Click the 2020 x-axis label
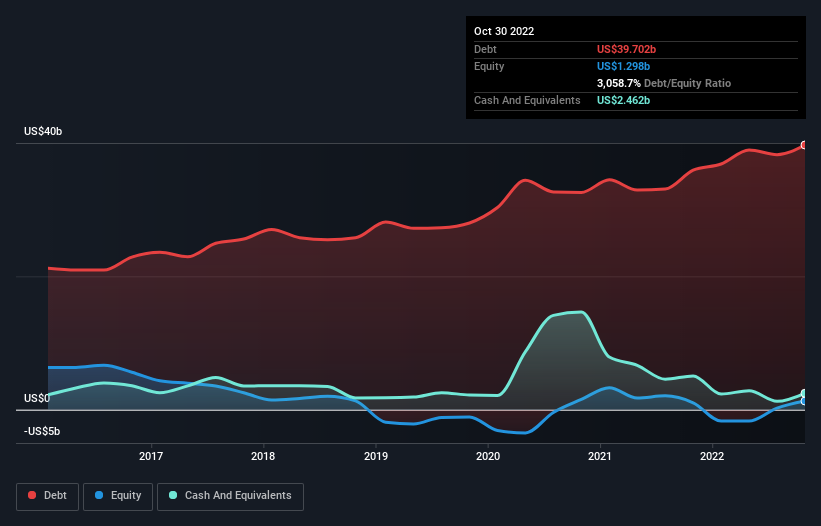821x526 pixels. pyautogui.click(x=488, y=456)
